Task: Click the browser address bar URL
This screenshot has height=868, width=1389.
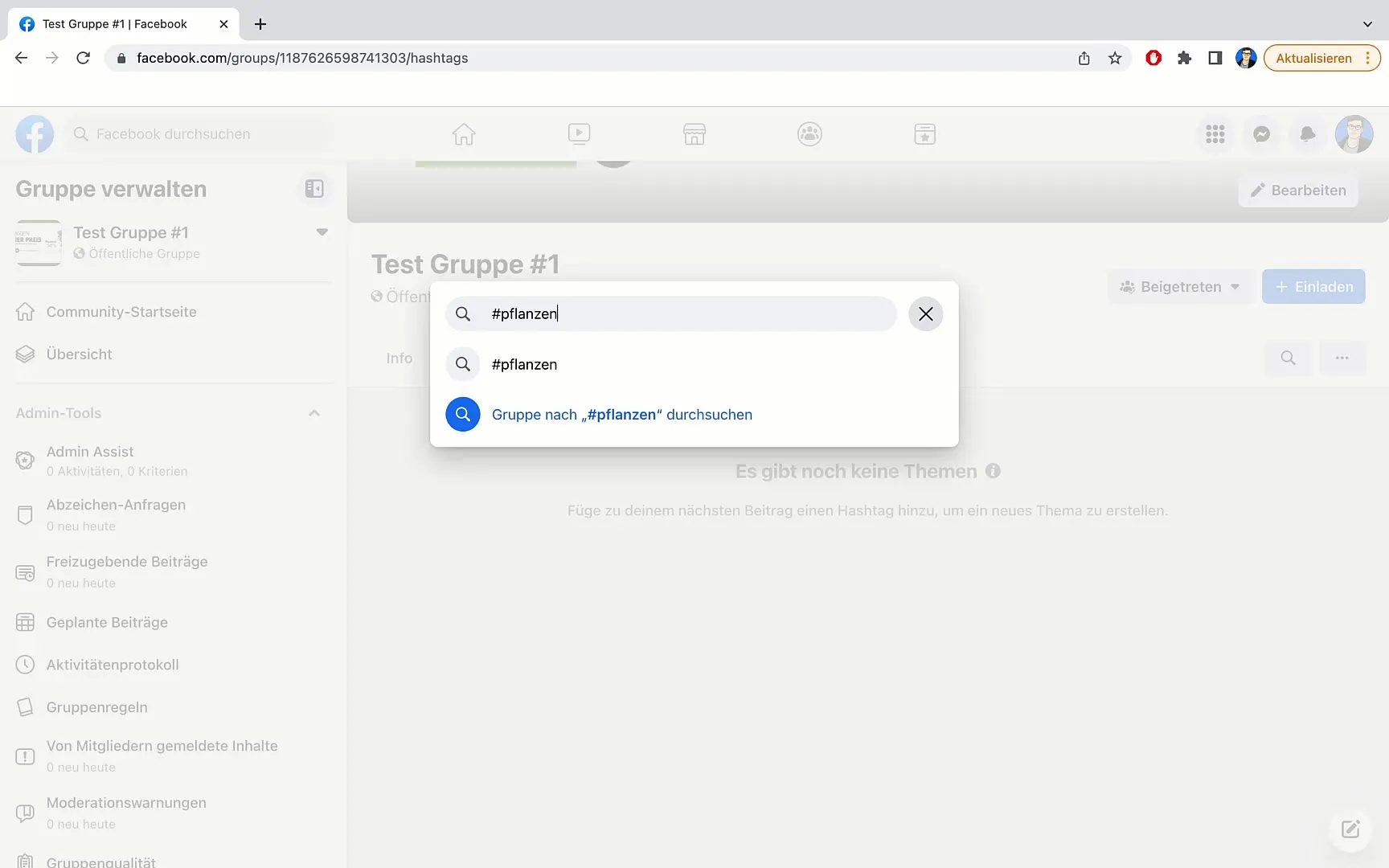Action: click(302, 58)
